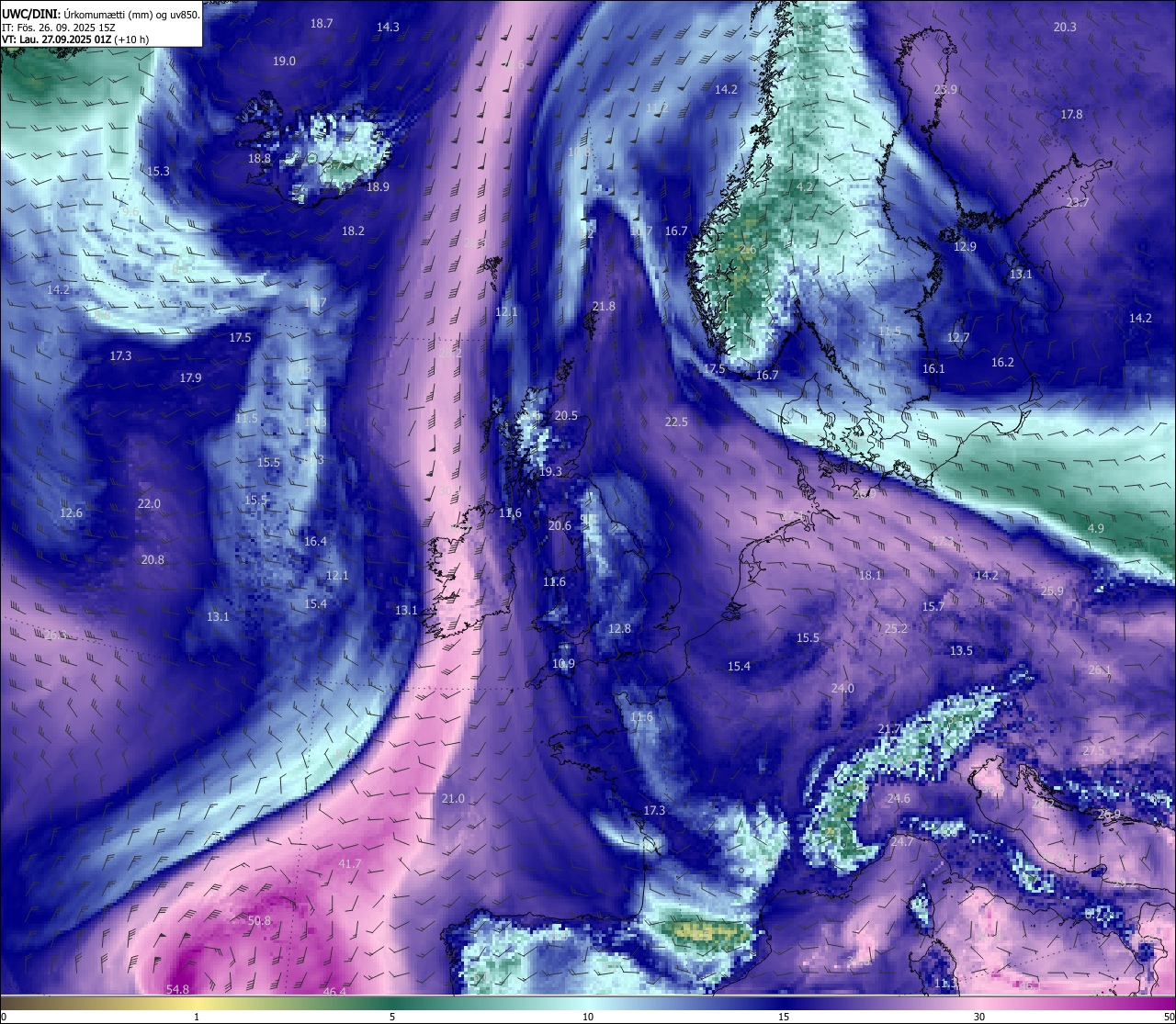
Task: Click the color scale tick label 30
Action: tap(979, 1017)
